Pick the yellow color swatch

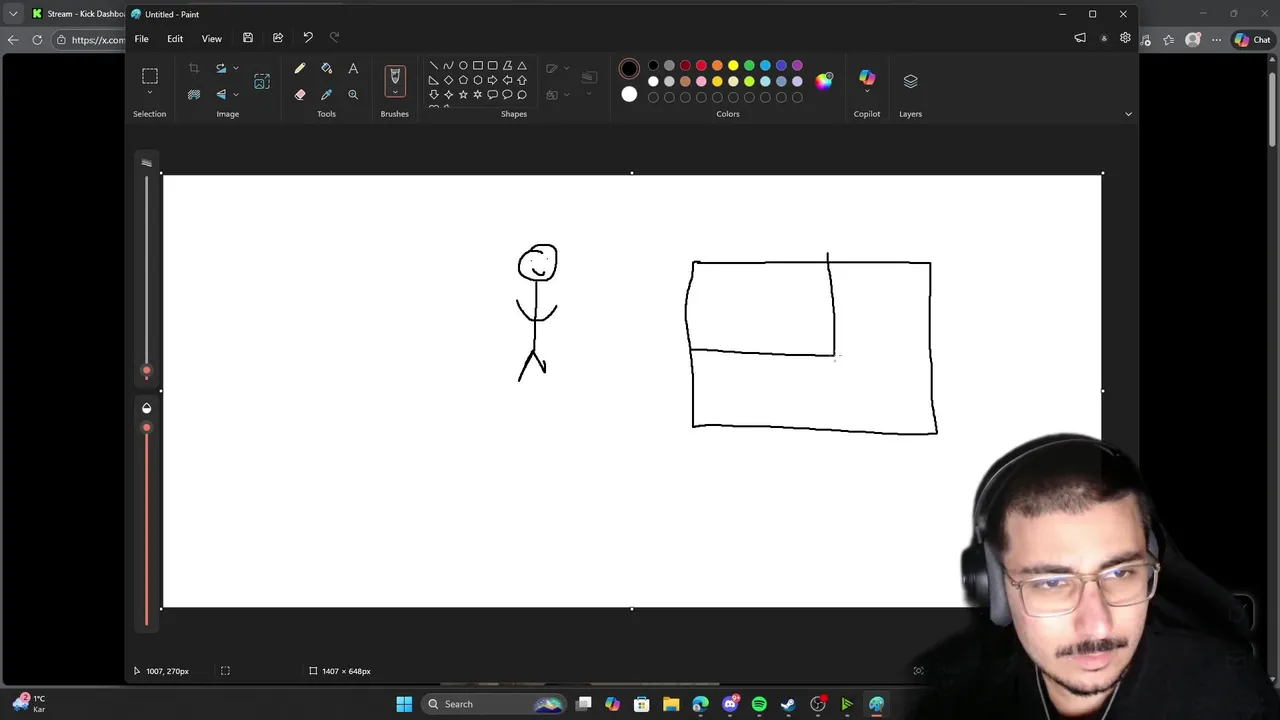[x=733, y=66]
